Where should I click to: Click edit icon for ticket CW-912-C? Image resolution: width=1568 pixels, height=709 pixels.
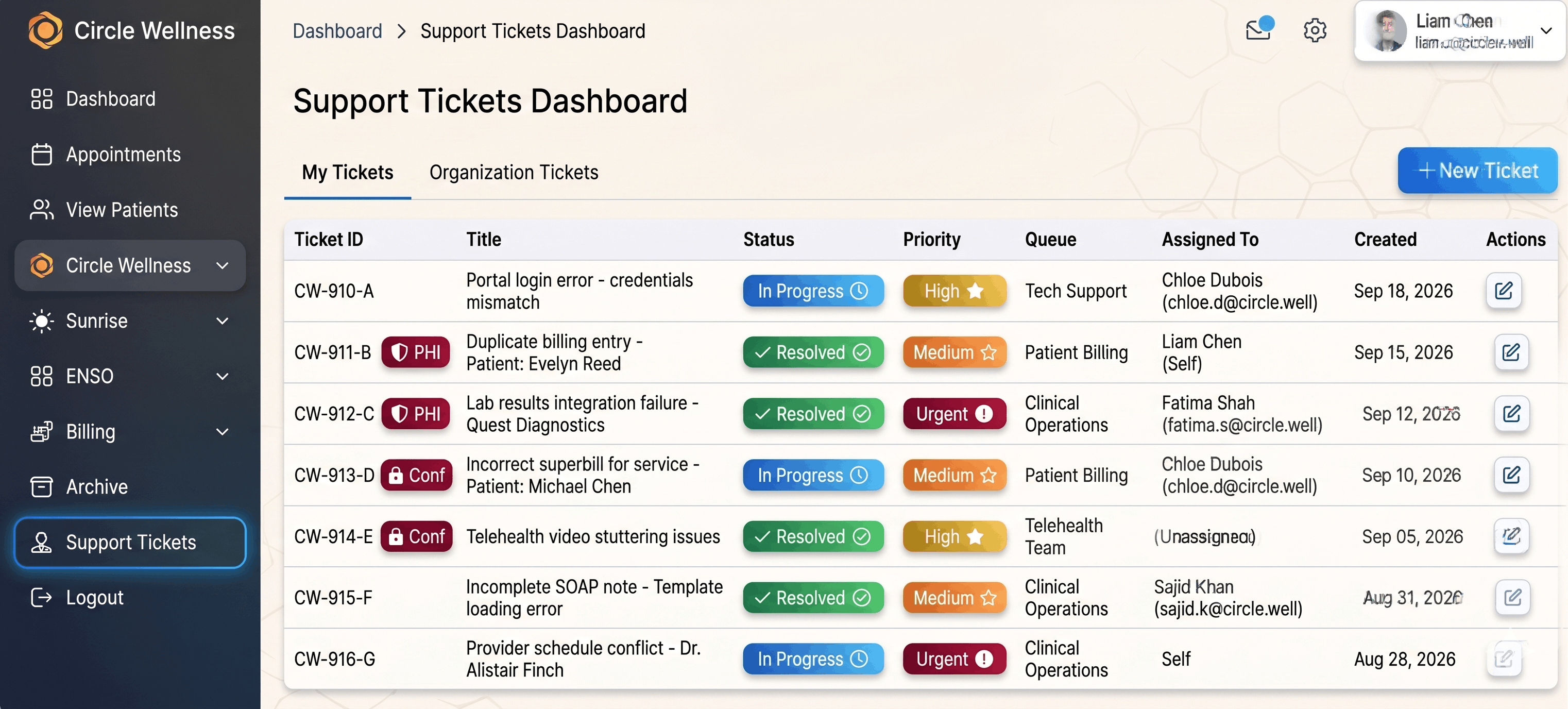pos(1511,414)
